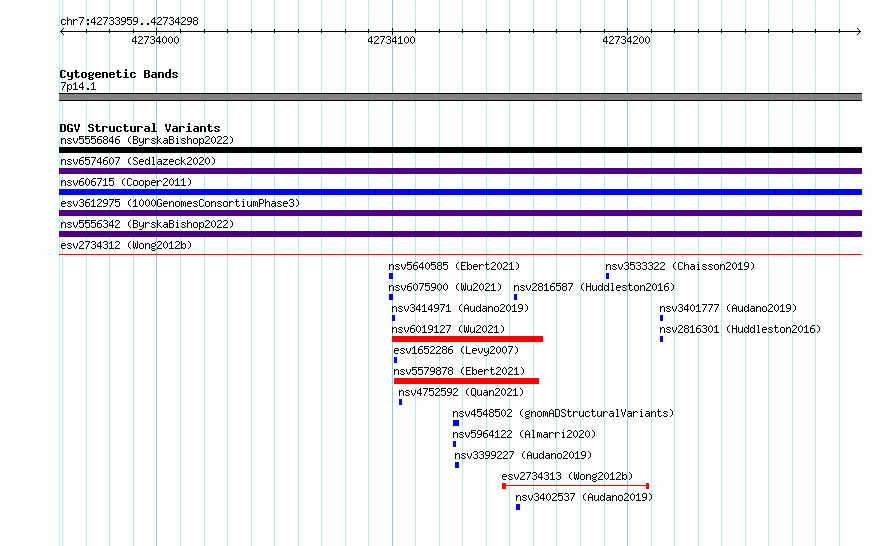This screenshot has width=890, height=546.
Task: Open the nsv6574607 (Sedlazeck2020) label
Action: tap(138, 161)
